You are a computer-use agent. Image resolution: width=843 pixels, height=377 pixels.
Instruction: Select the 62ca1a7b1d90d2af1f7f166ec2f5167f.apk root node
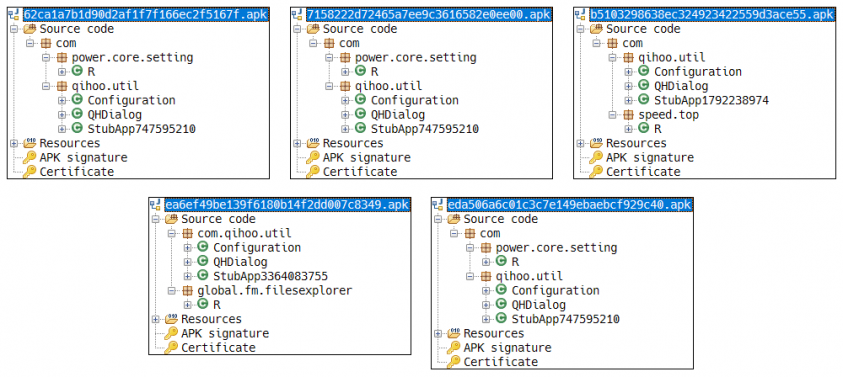point(146,15)
